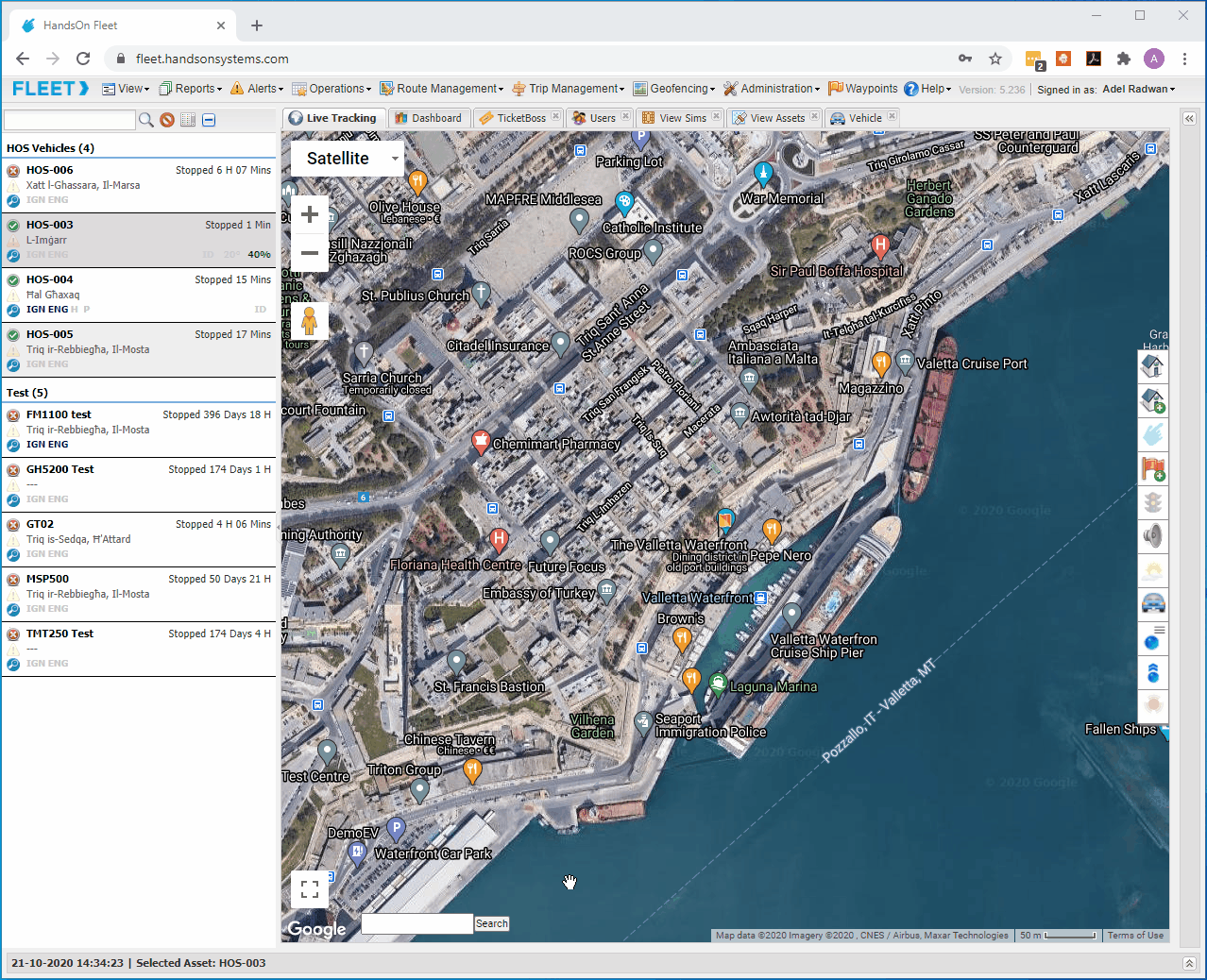Viewport: 1207px width, 980px height.
Task: Click the add waypoint flag icon
Action: [x=1152, y=468]
